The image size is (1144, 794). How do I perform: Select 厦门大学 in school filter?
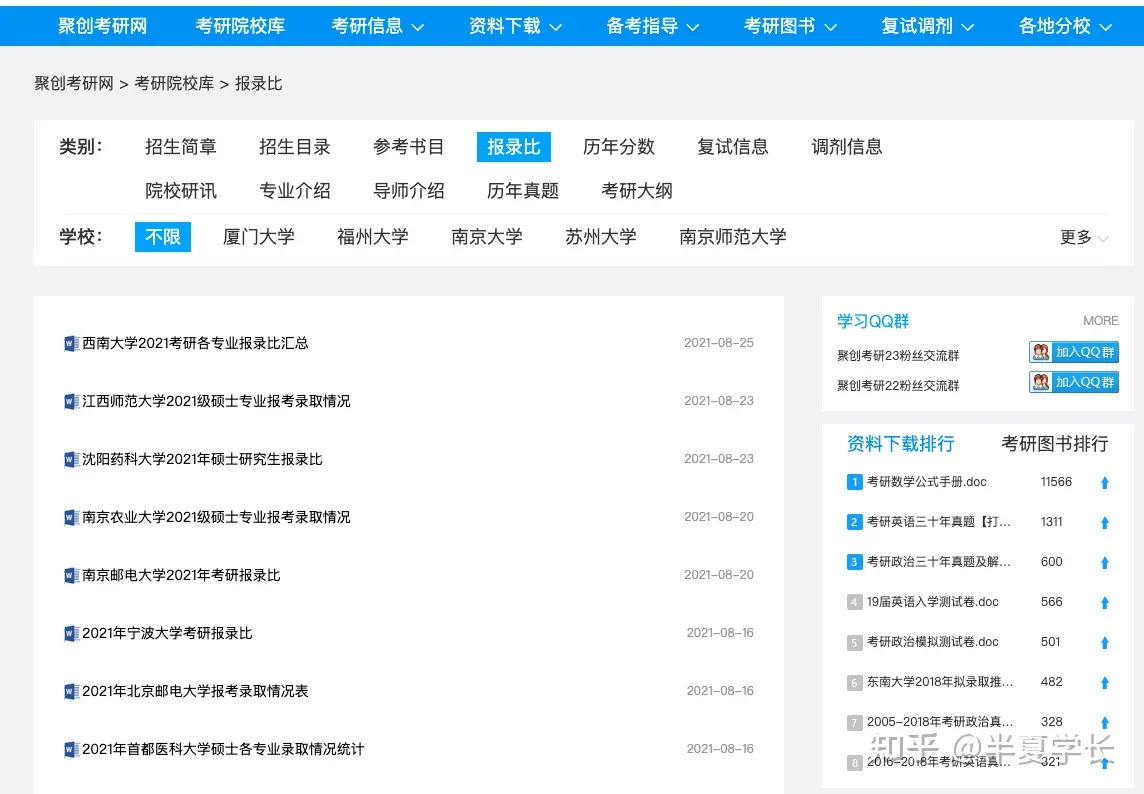259,237
